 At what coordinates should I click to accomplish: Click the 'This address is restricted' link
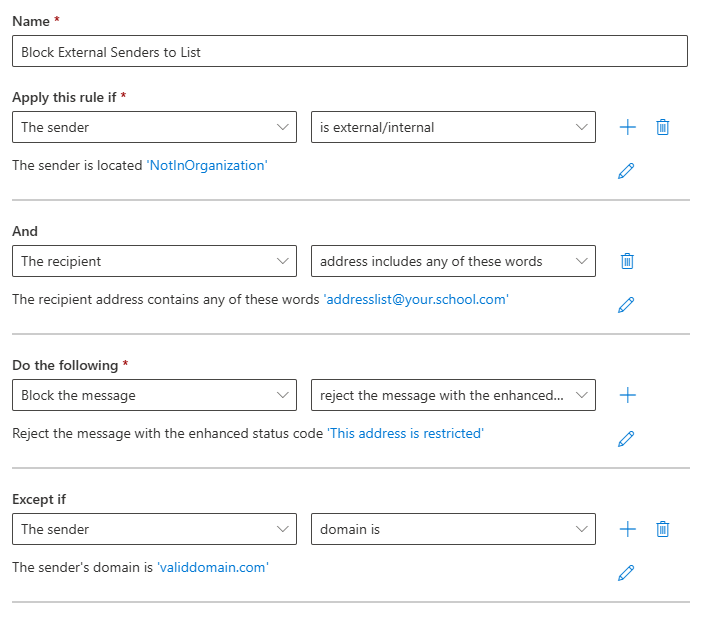(x=405, y=434)
